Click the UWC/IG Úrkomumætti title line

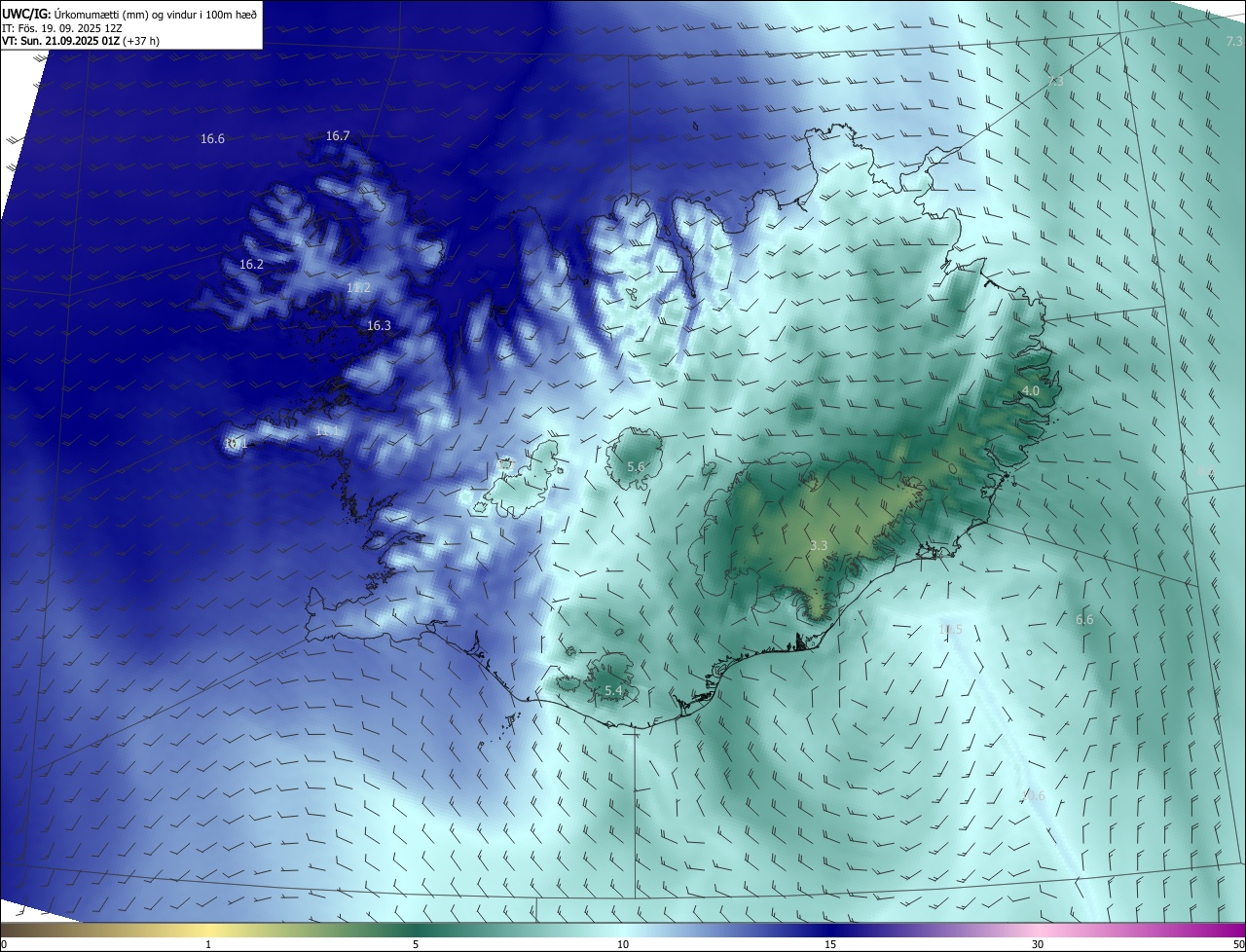tap(129, 13)
